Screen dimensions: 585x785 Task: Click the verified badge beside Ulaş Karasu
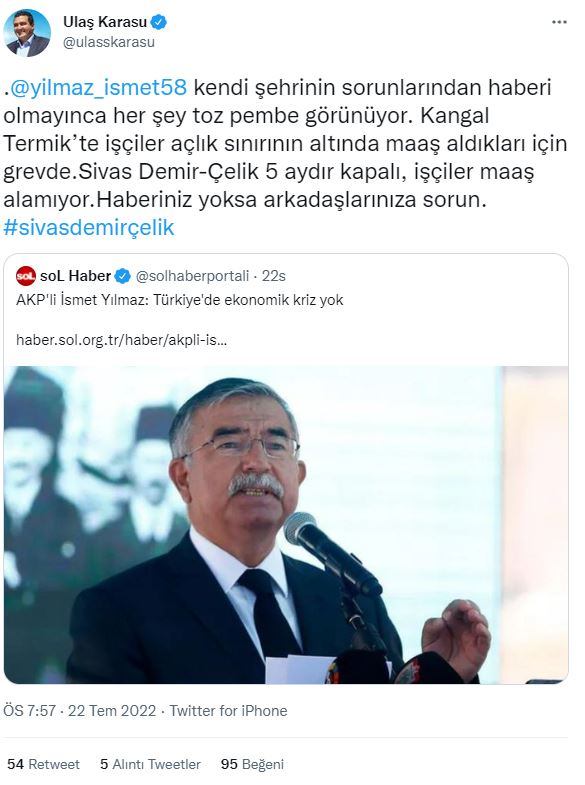[x=159, y=22]
